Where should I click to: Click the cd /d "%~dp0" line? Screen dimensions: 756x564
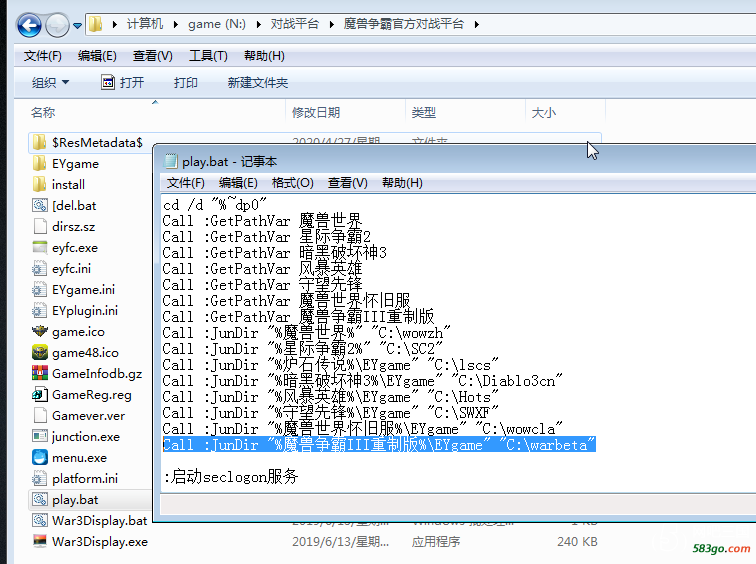[x=215, y=205]
